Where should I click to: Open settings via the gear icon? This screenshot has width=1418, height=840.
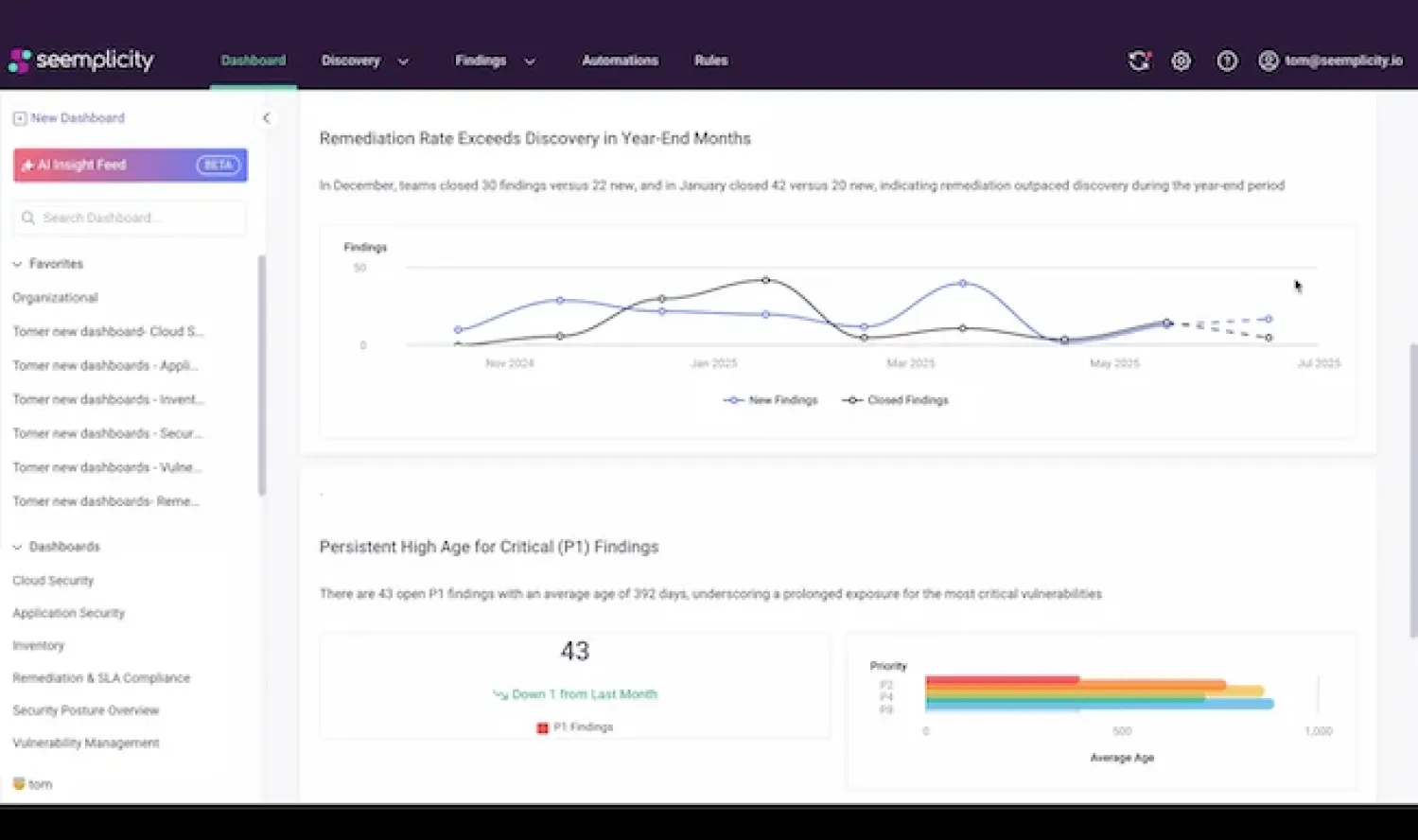click(x=1181, y=61)
